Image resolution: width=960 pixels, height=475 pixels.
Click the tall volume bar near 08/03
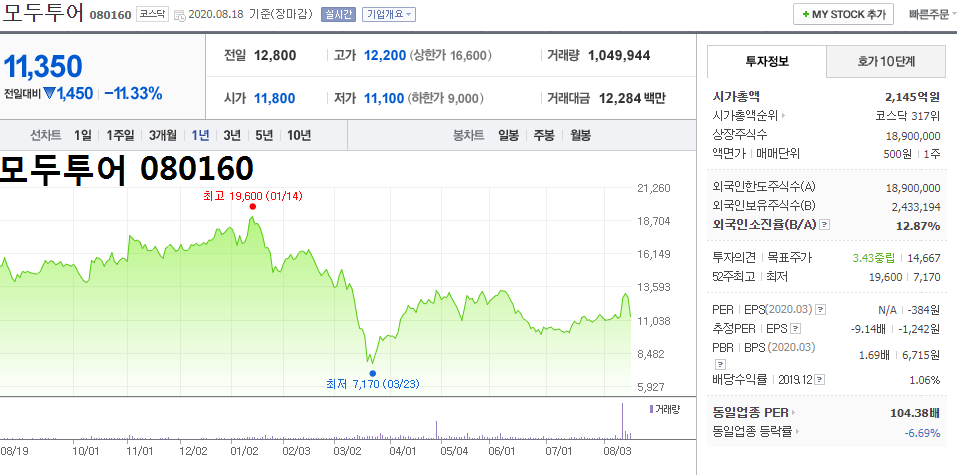point(623,421)
